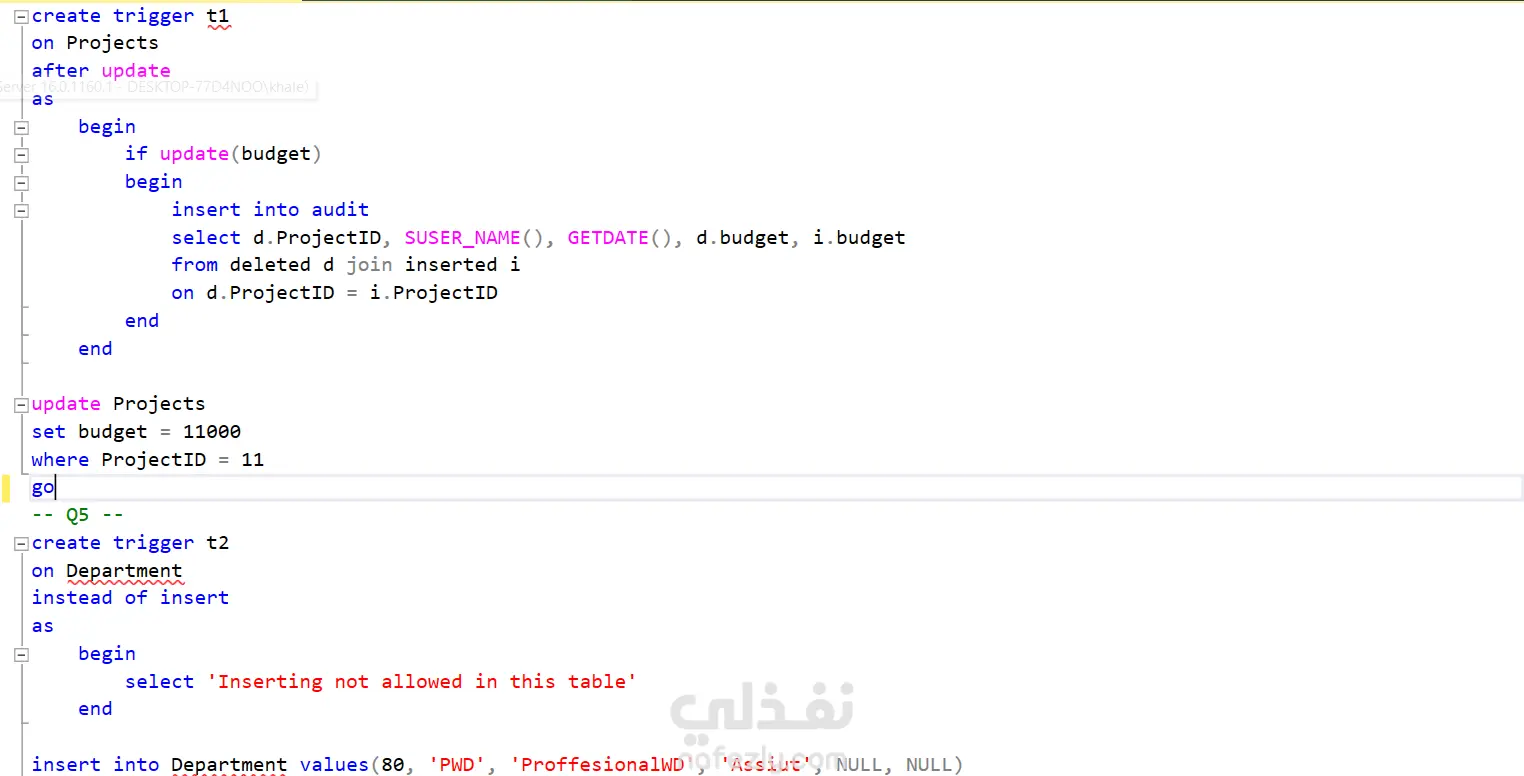Click the underlined Department after on
1524x776 pixels.
[x=124, y=571]
